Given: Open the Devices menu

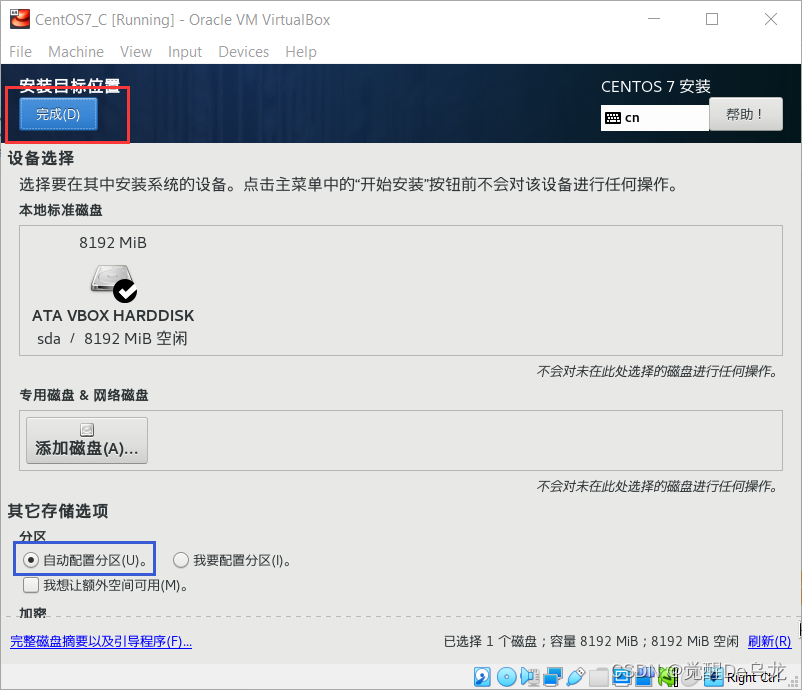Looking at the screenshot, I should pyautogui.click(x=243, y=52).
